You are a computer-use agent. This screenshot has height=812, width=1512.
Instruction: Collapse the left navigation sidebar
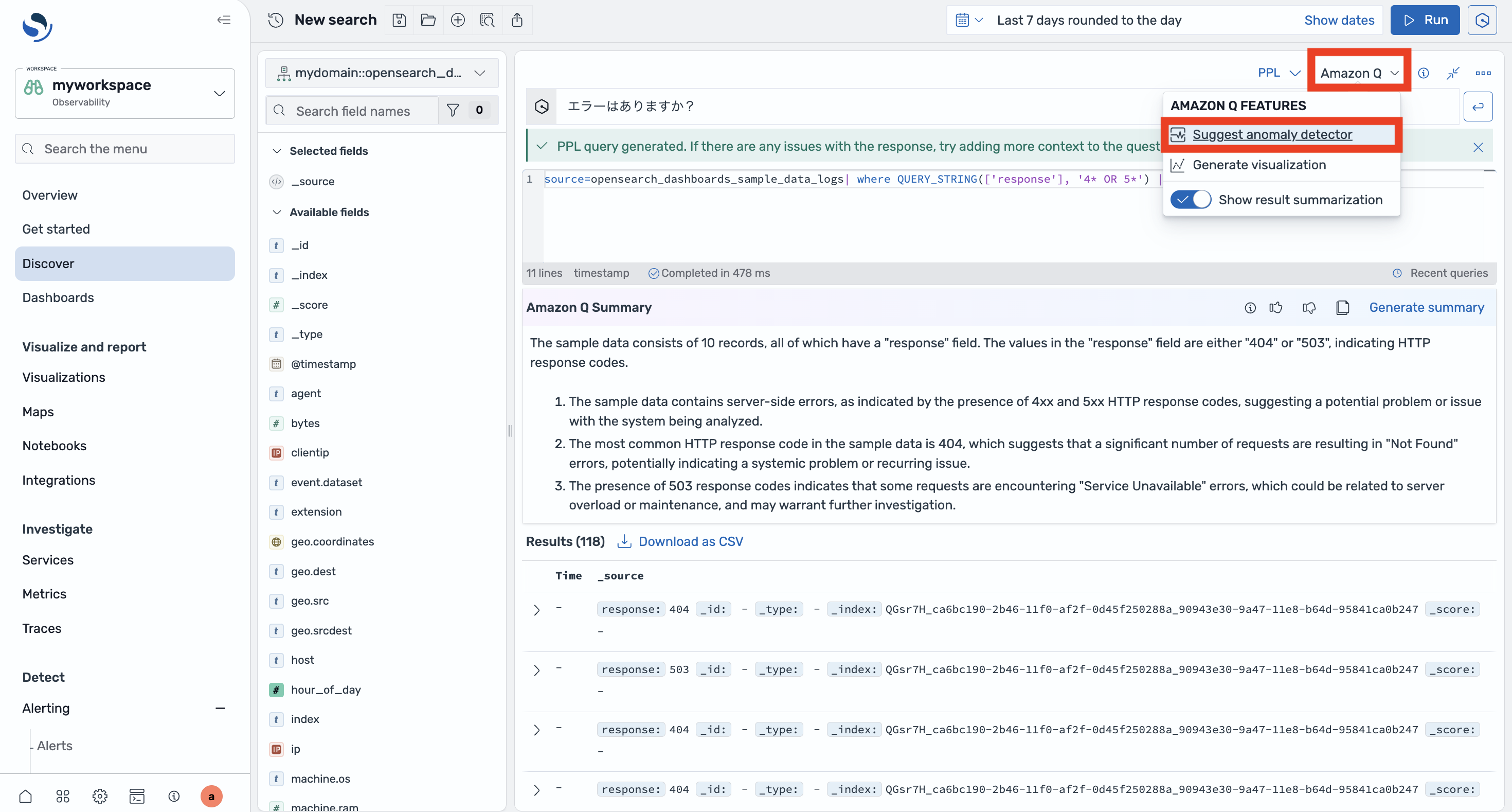[224, 20]
